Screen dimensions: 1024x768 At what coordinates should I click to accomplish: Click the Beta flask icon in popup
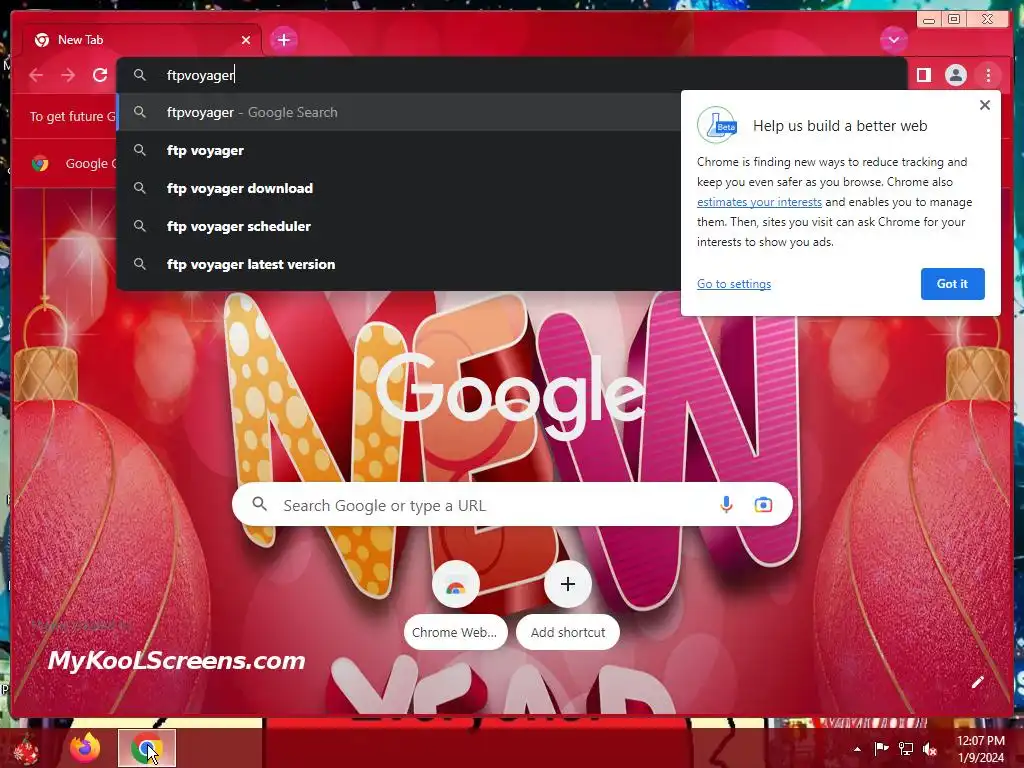(x=716, y=125)
